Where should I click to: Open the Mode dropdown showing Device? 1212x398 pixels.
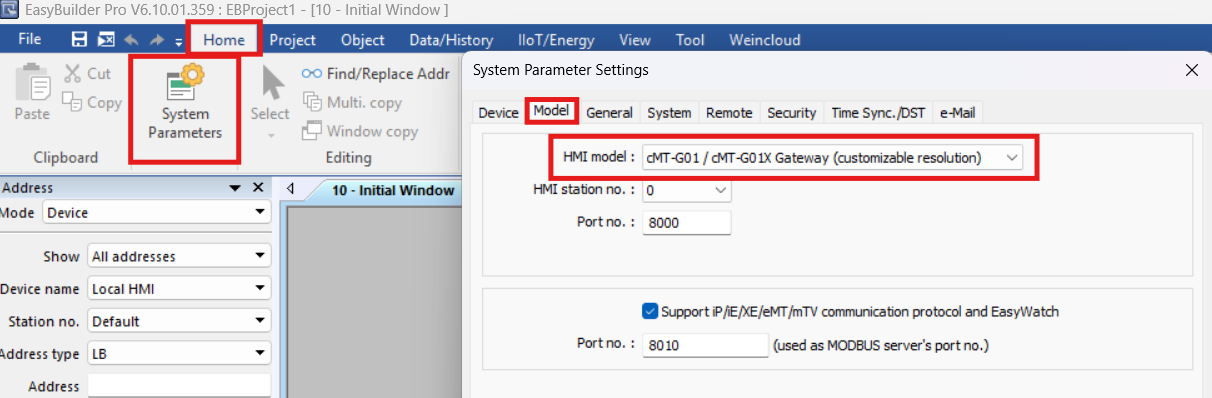(x=156, y=213)
